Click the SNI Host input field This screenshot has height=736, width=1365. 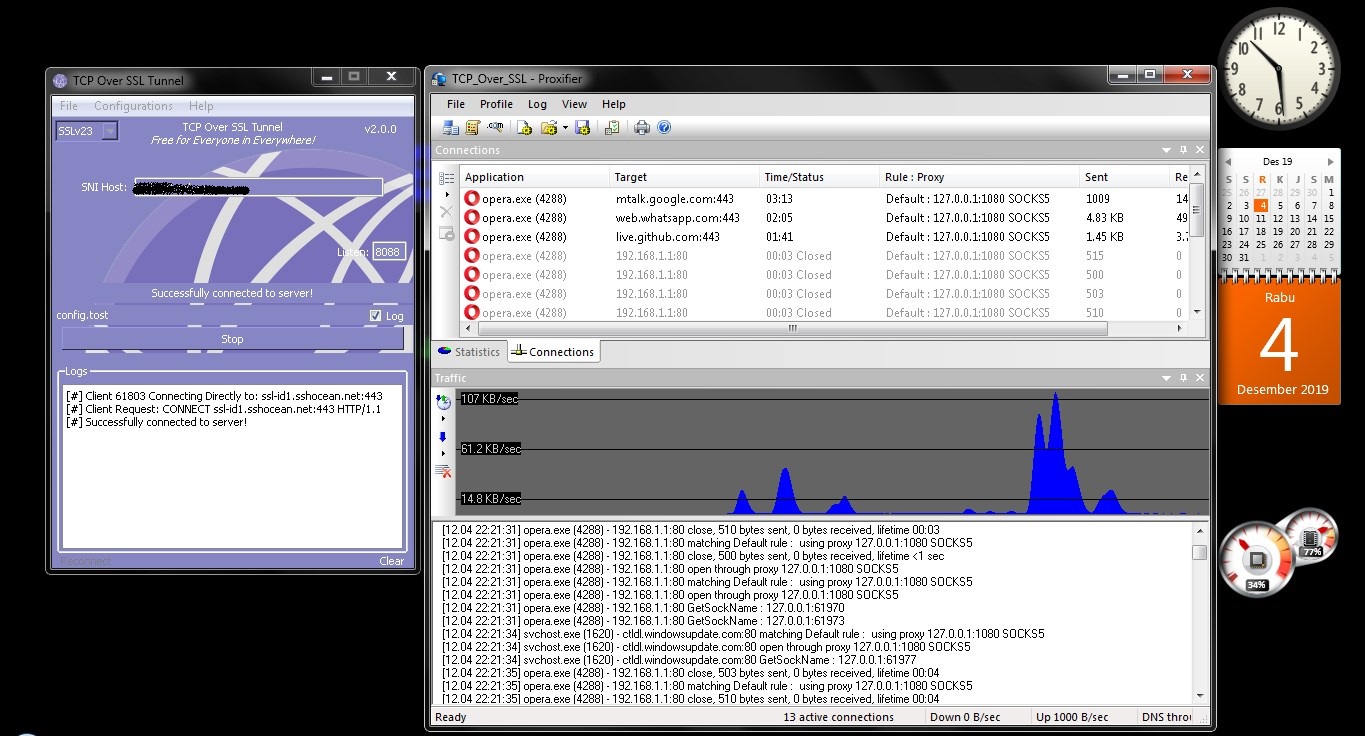[257, 187]
